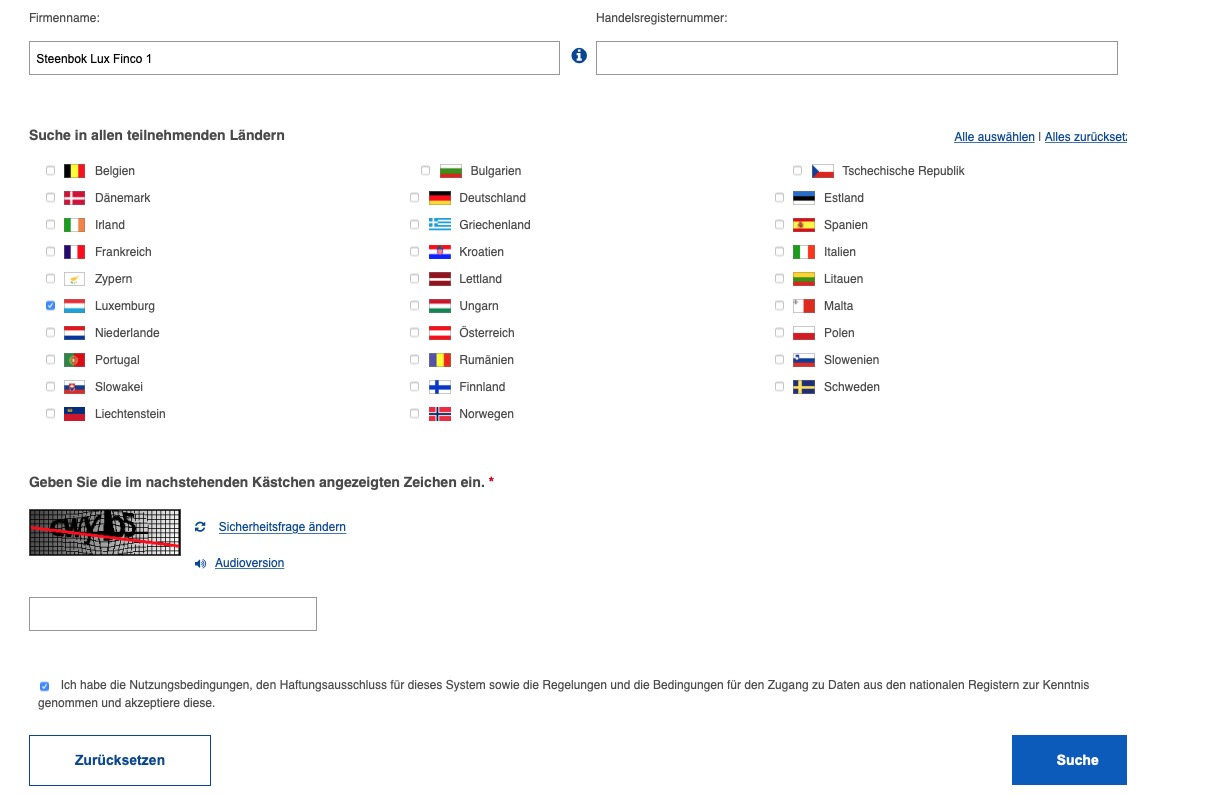Image resolution: width=1205 pixels, height=796 pixels.
Task: Open the Alle auswählen link
Action: (993, 136)
